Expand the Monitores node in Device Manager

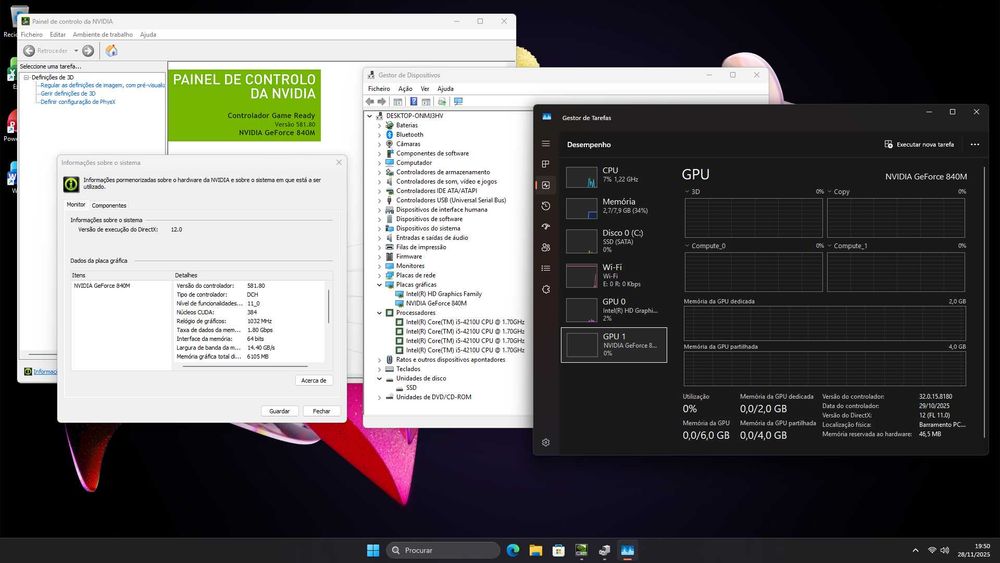tap(379, 266)
